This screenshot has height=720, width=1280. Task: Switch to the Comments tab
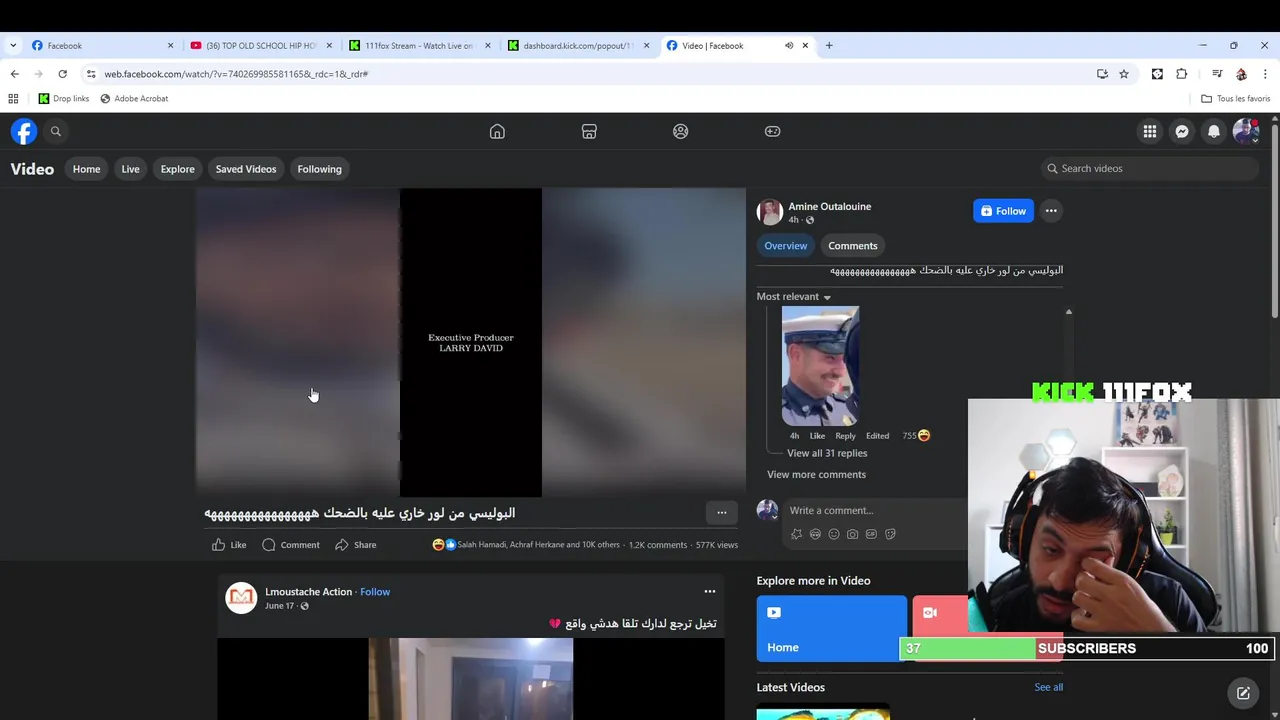pyautogui.click(x=852, y=246)
